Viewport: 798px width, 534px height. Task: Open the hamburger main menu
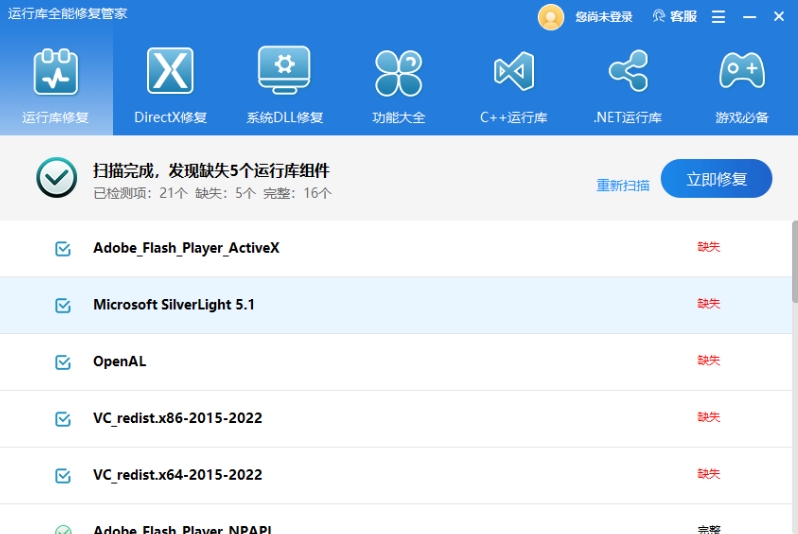click(718, 17)
